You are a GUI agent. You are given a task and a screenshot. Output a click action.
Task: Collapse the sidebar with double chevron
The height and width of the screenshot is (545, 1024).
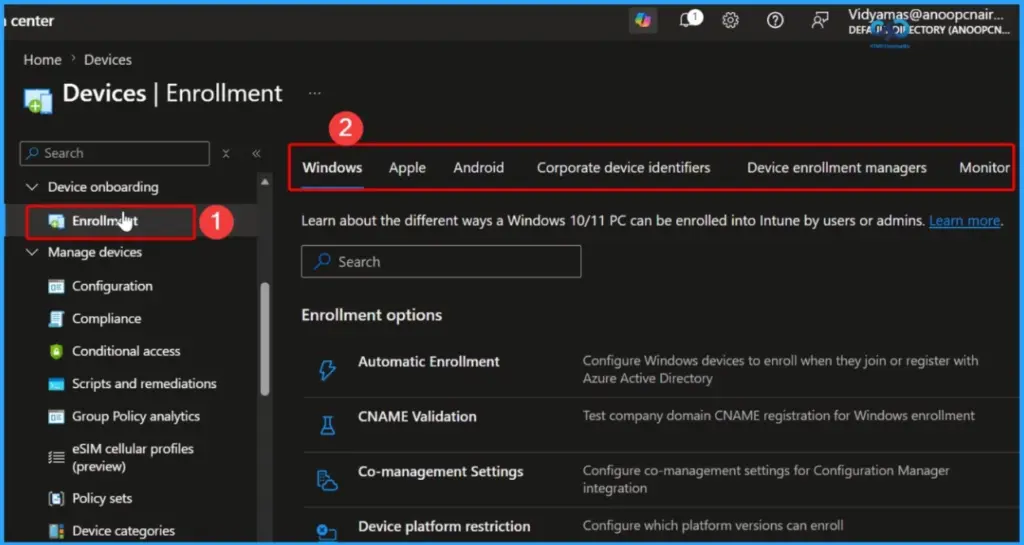click(257, 153)
